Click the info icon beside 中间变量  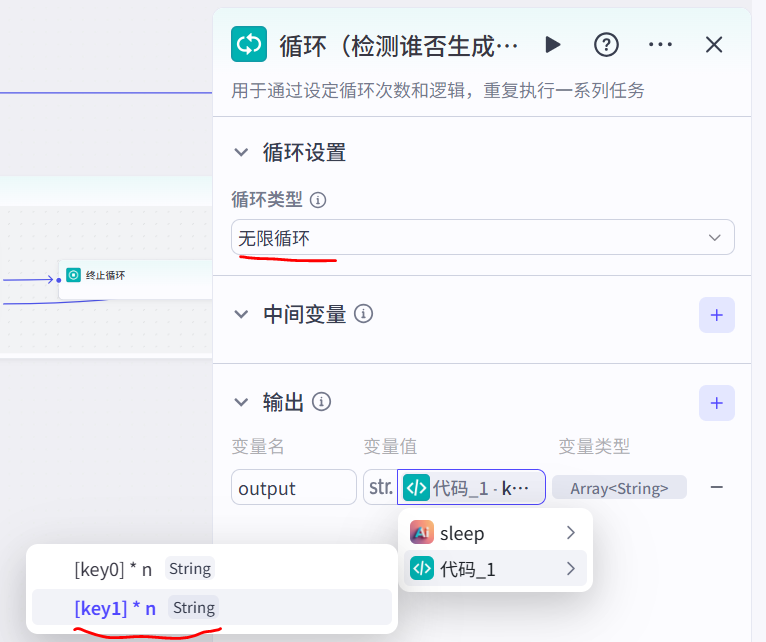coord(363,314)
